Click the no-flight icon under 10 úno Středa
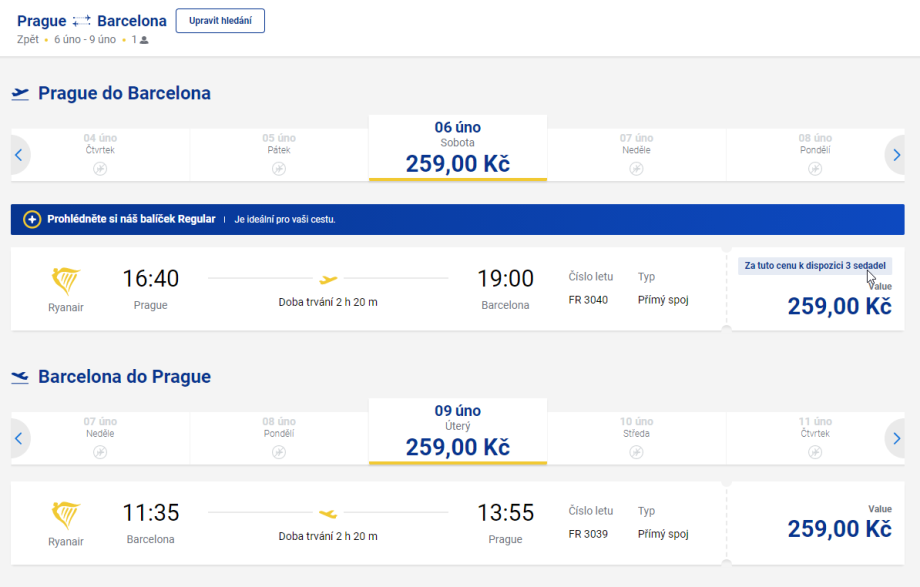Screen dimensions: 920x587 [x=636, y=452]
